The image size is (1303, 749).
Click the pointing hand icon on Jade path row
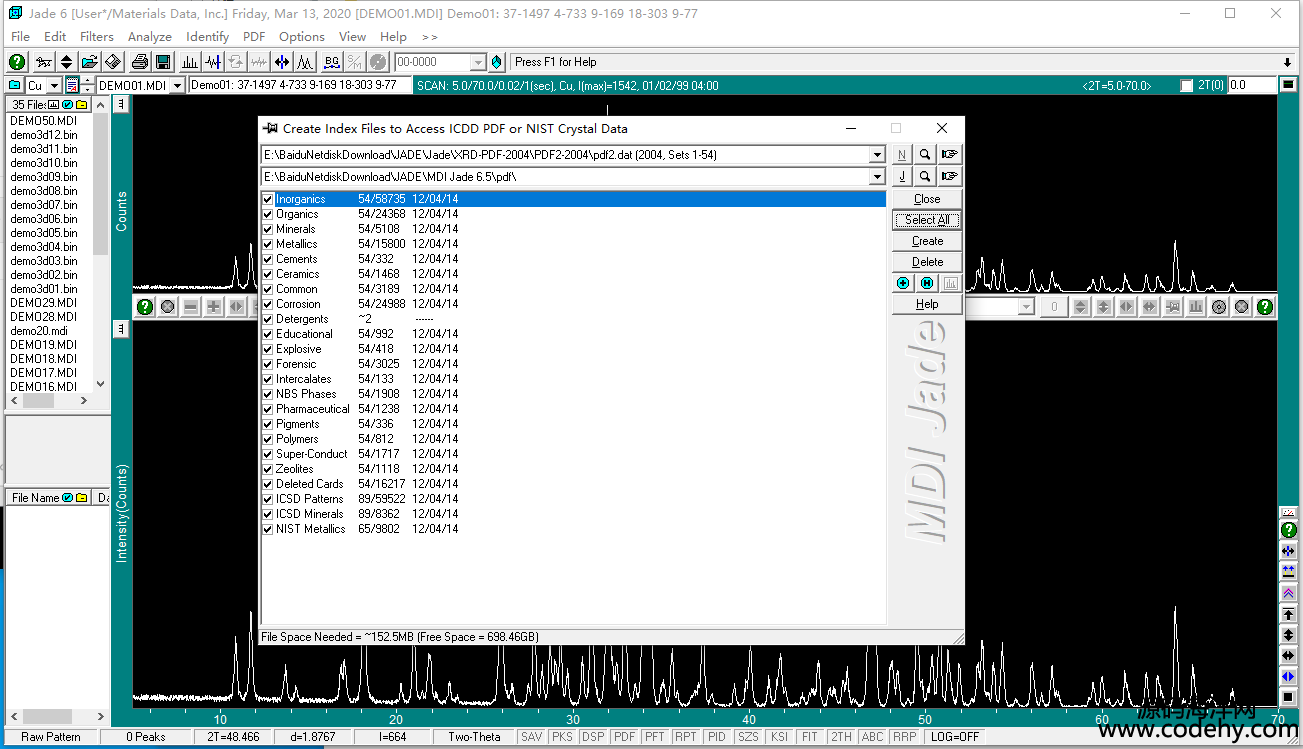pyautogui.click(x=950, y=177)
